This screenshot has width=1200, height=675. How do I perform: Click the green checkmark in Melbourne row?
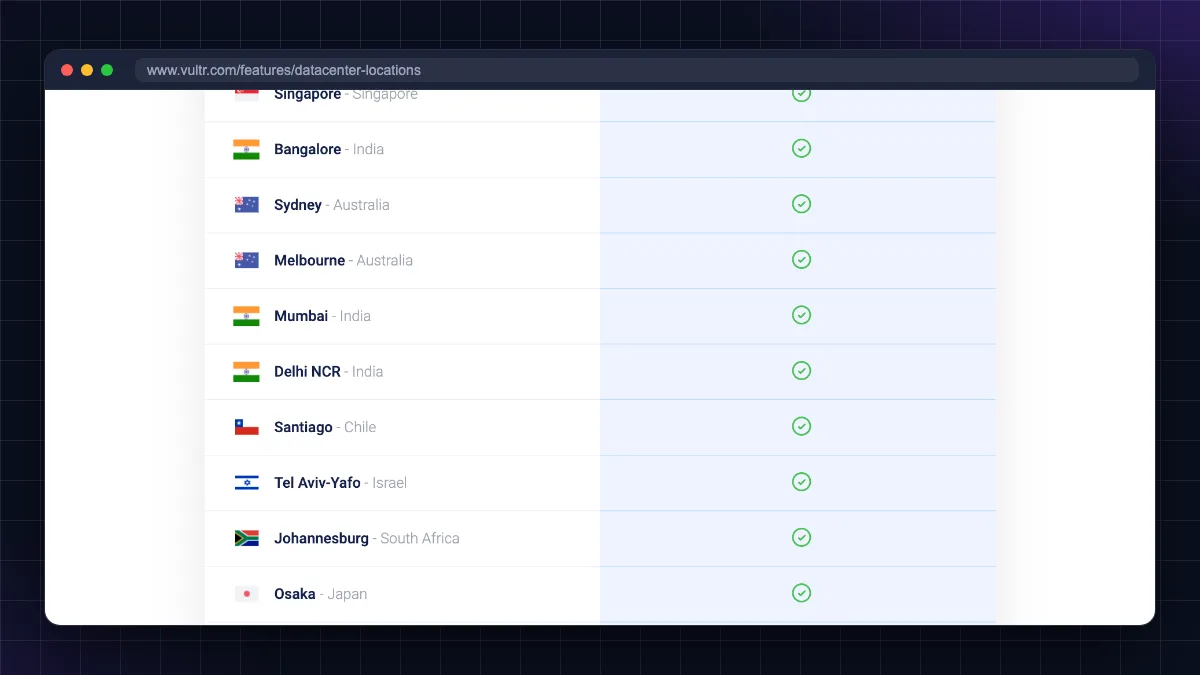[x=801, y=259]
